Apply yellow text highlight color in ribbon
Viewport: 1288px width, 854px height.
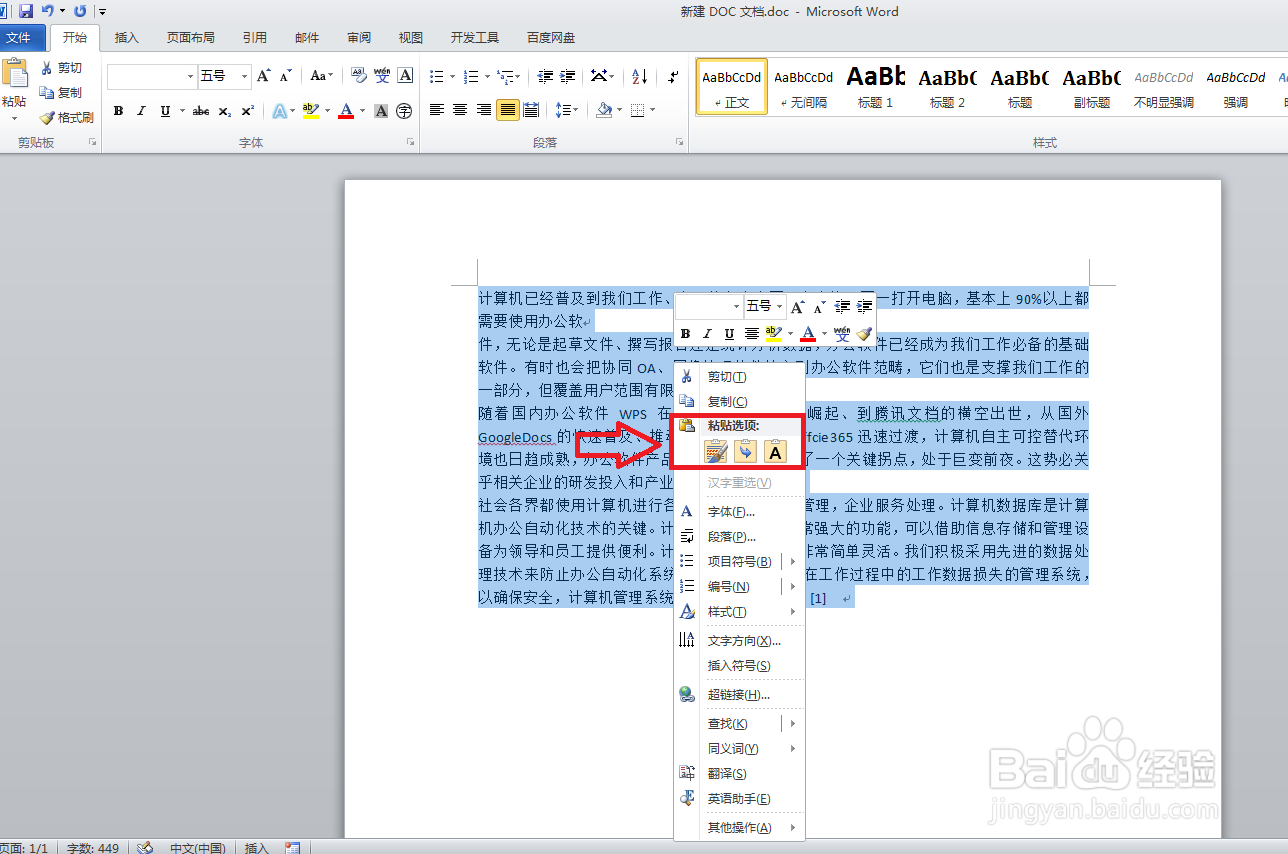pyautogui.click(x=310, y=111)
